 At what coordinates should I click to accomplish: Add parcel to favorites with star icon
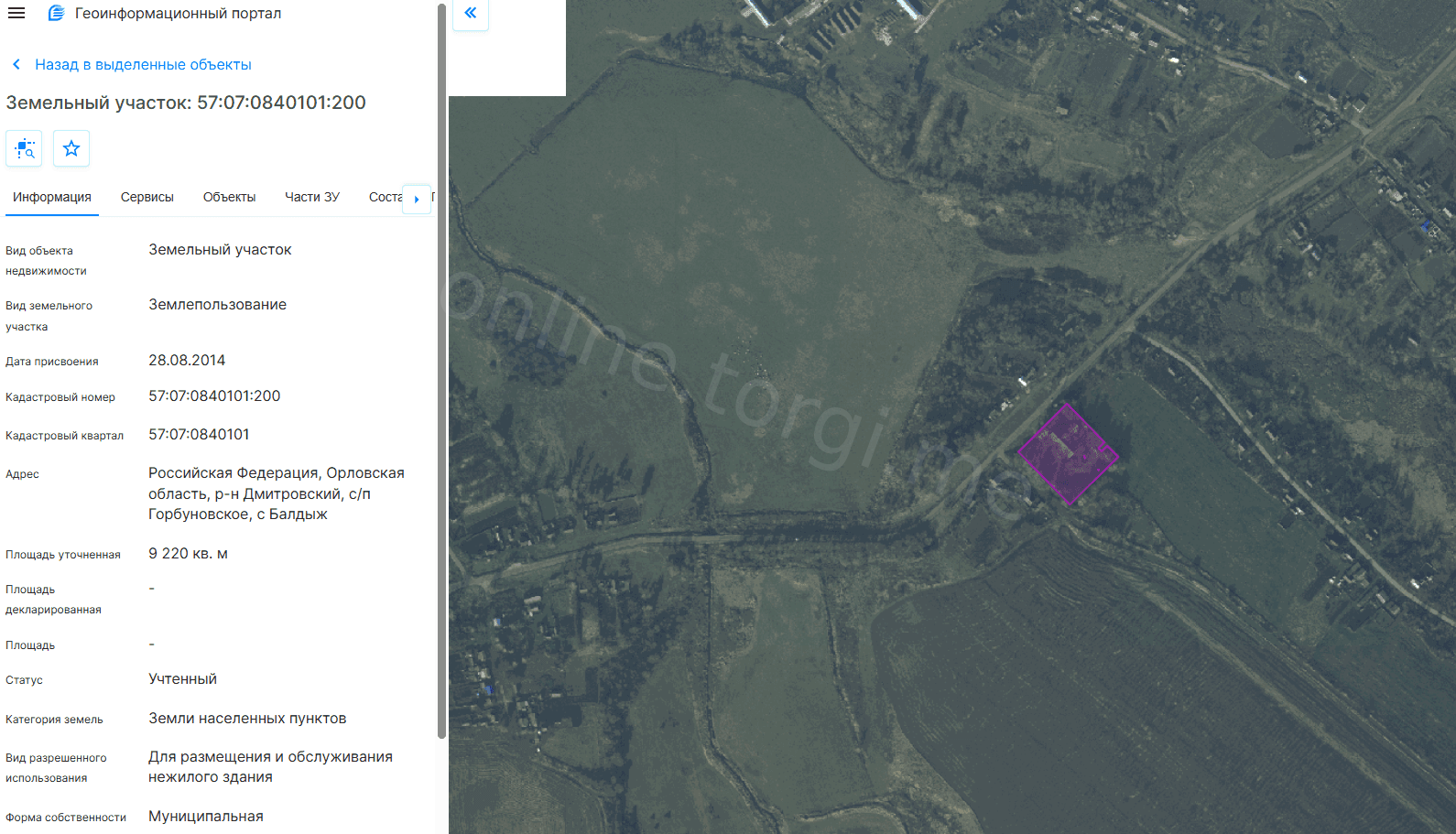[x=71, y=148]
